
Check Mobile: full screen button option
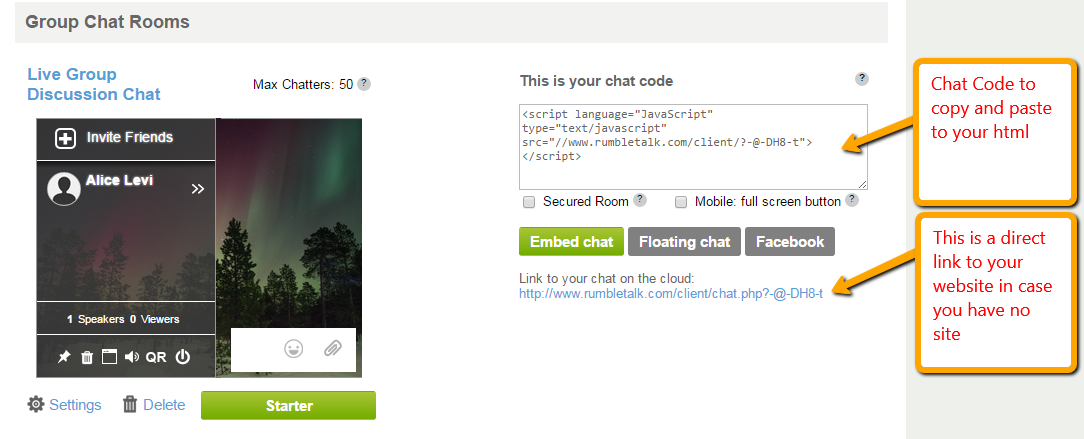[681, 202]
